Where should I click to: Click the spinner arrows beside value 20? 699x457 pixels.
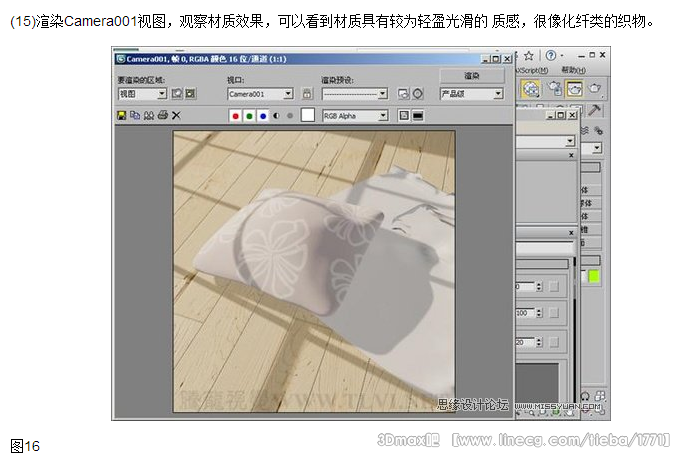click(539, 342)
